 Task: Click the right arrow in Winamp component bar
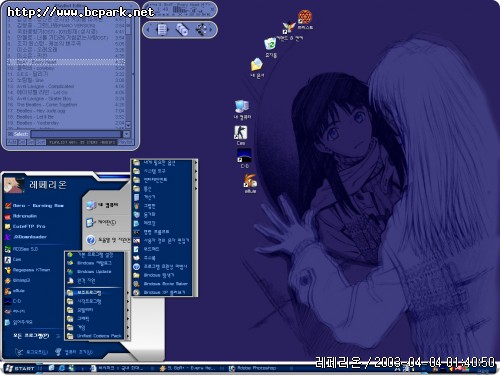[x=211, y=30]
